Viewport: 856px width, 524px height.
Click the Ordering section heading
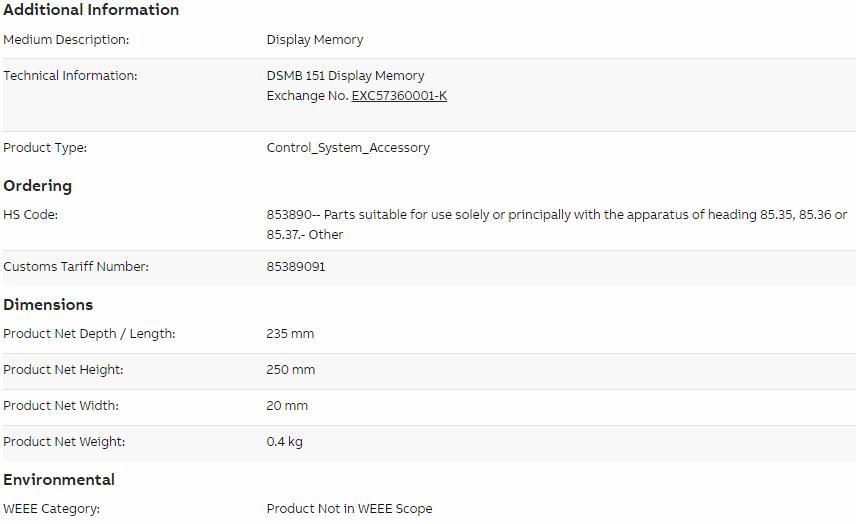[37, 186]
